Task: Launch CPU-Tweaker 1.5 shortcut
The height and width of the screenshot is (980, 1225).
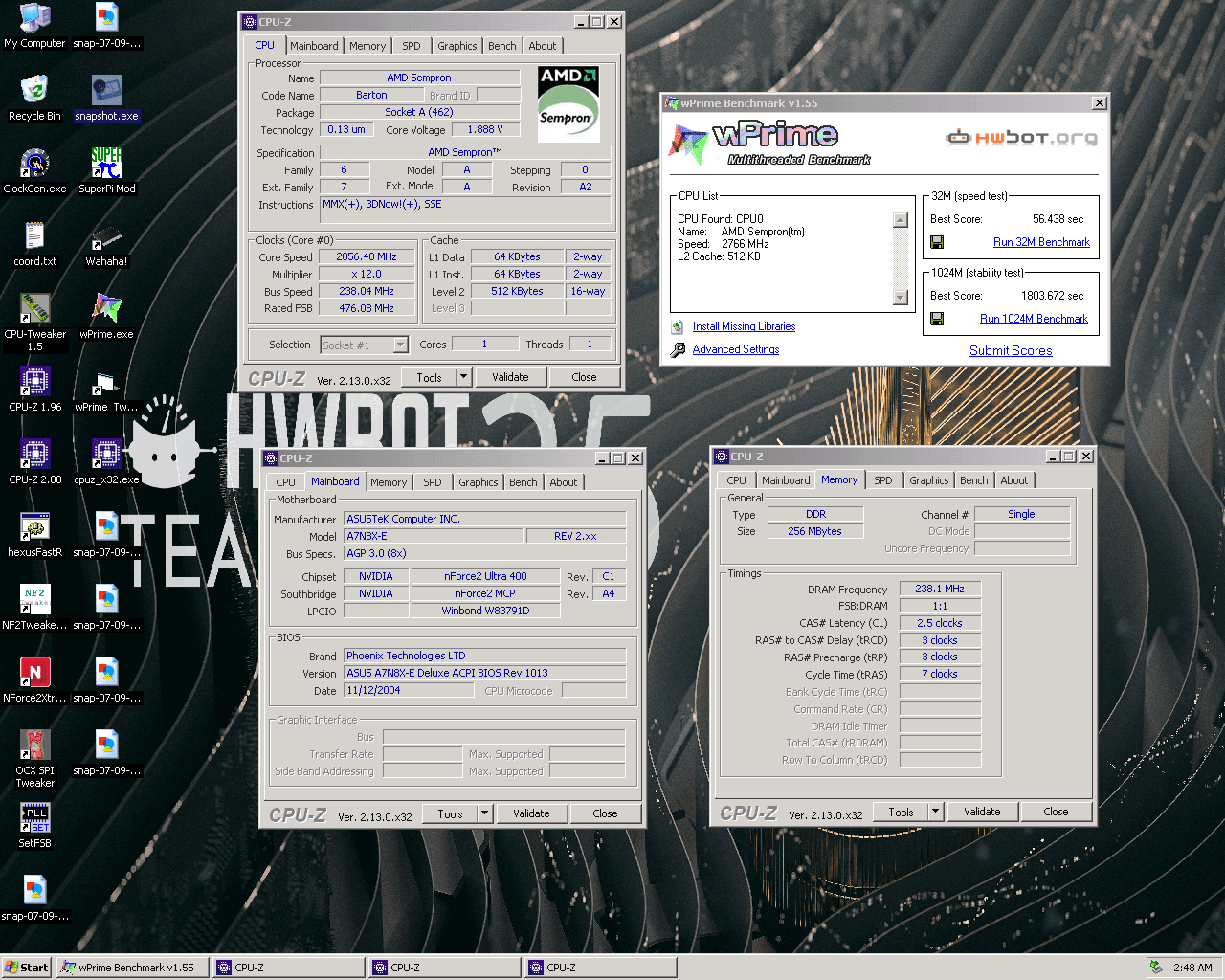Action: (x=34, y=323)
